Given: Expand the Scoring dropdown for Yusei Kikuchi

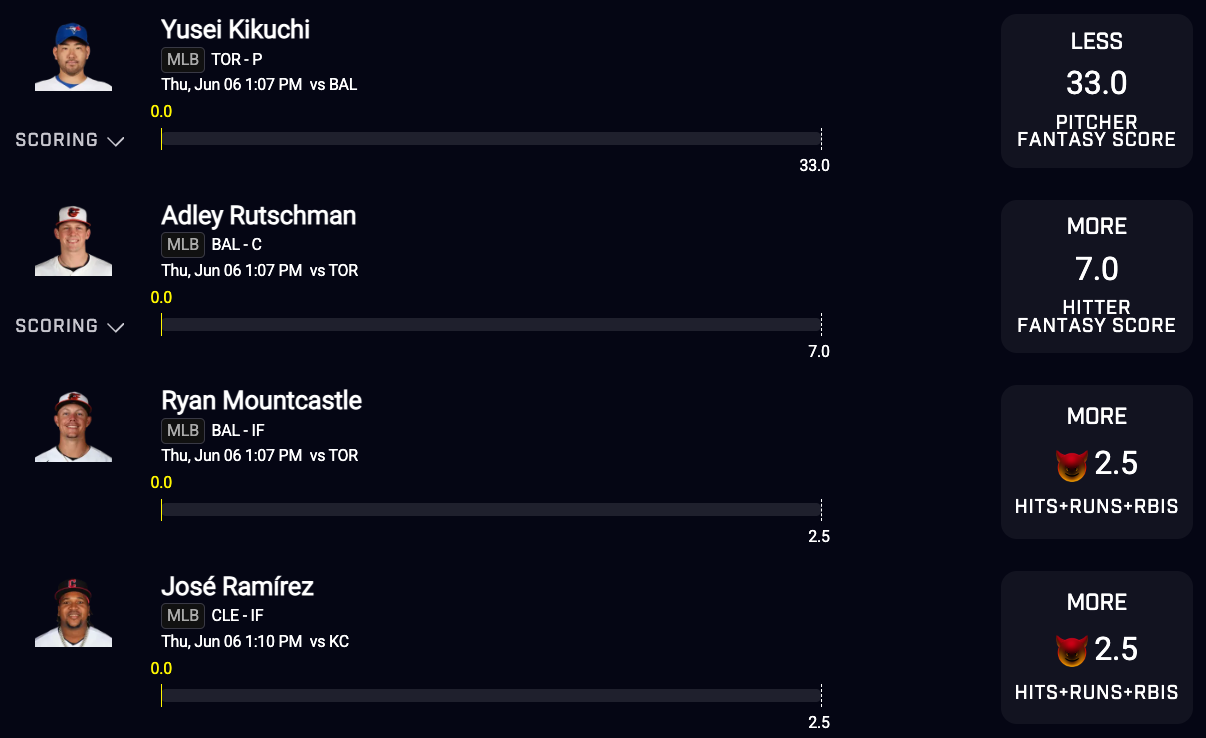Looking at the screenshot, I should click(x=70, y=140).
